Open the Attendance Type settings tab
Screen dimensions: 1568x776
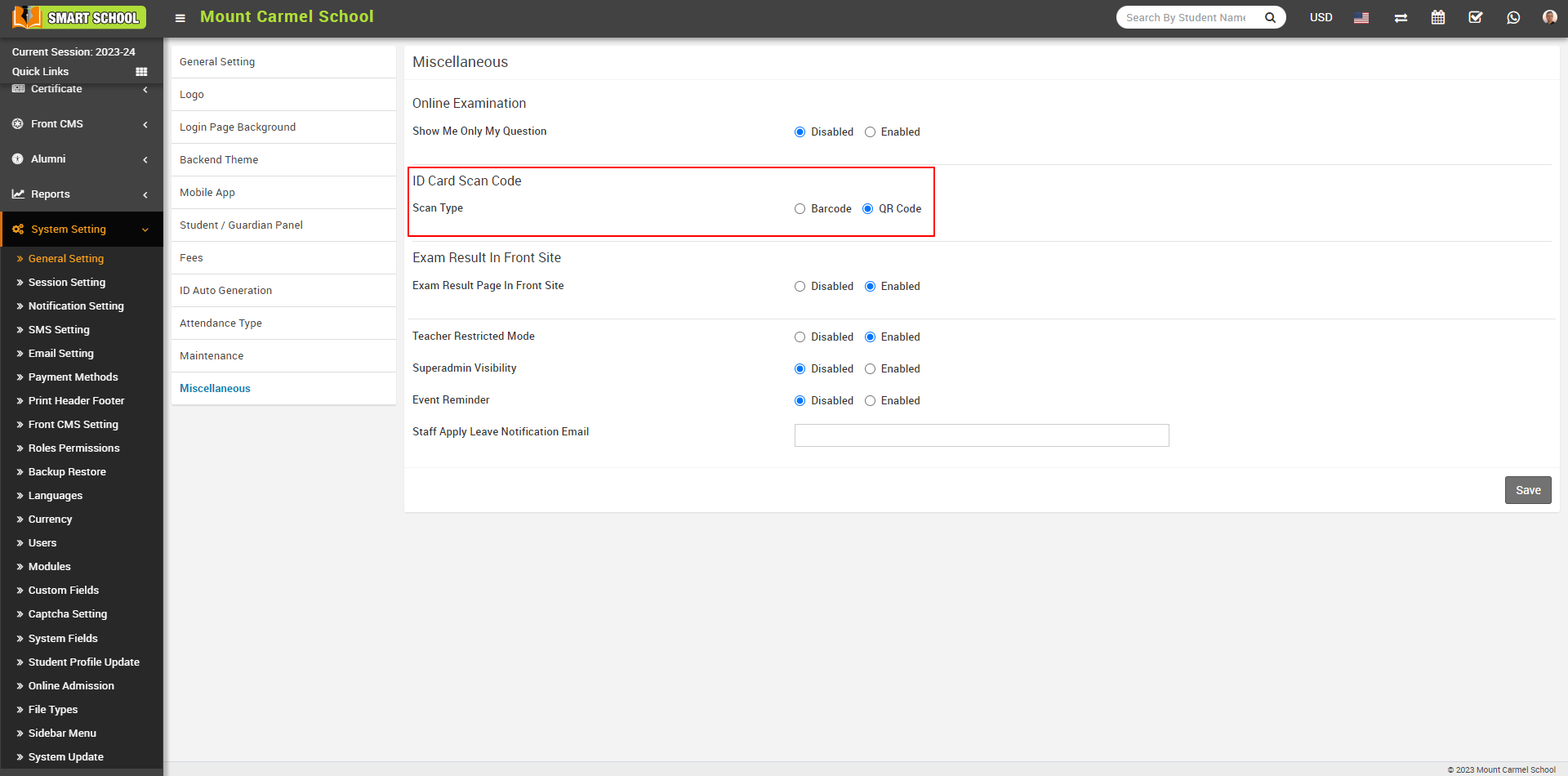[220, 323]
